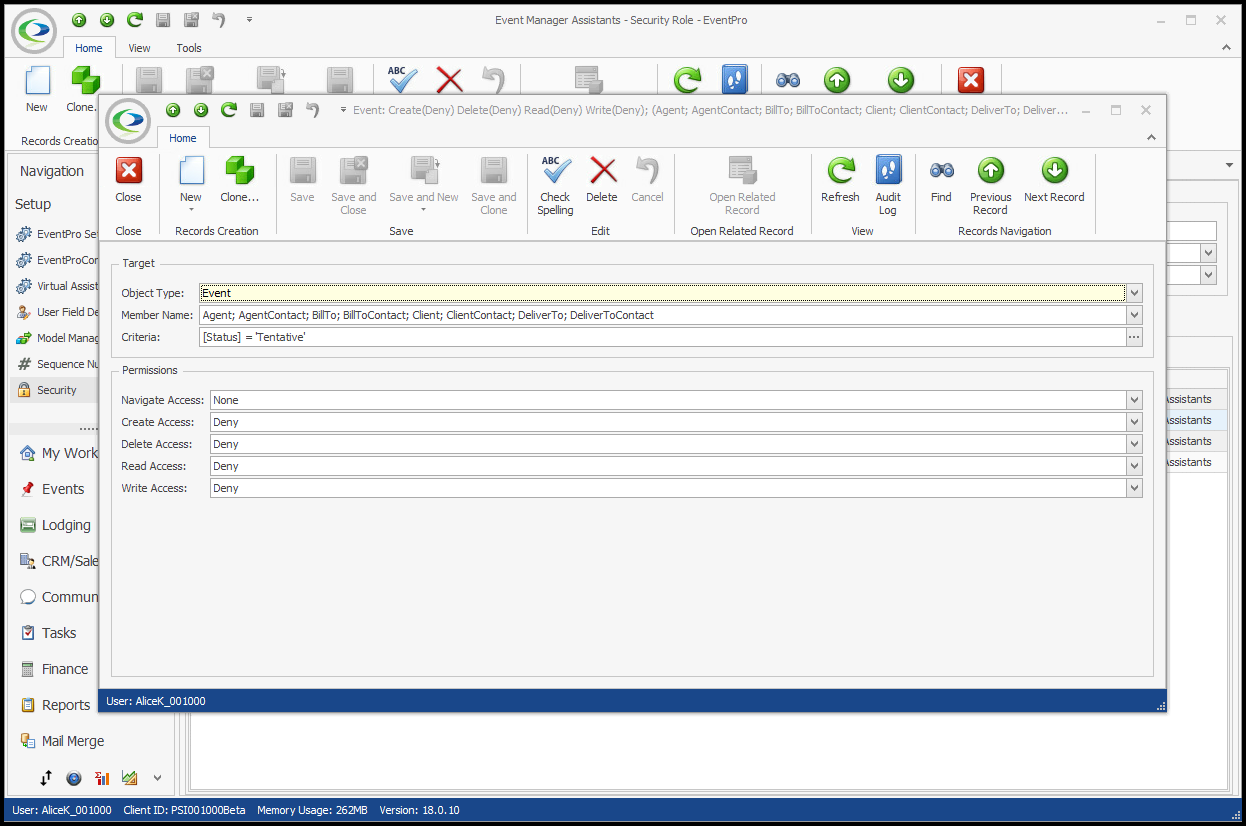Expand Create Access dropdown
This screenshot has width=1246, height=826.
click(1134, 422)
